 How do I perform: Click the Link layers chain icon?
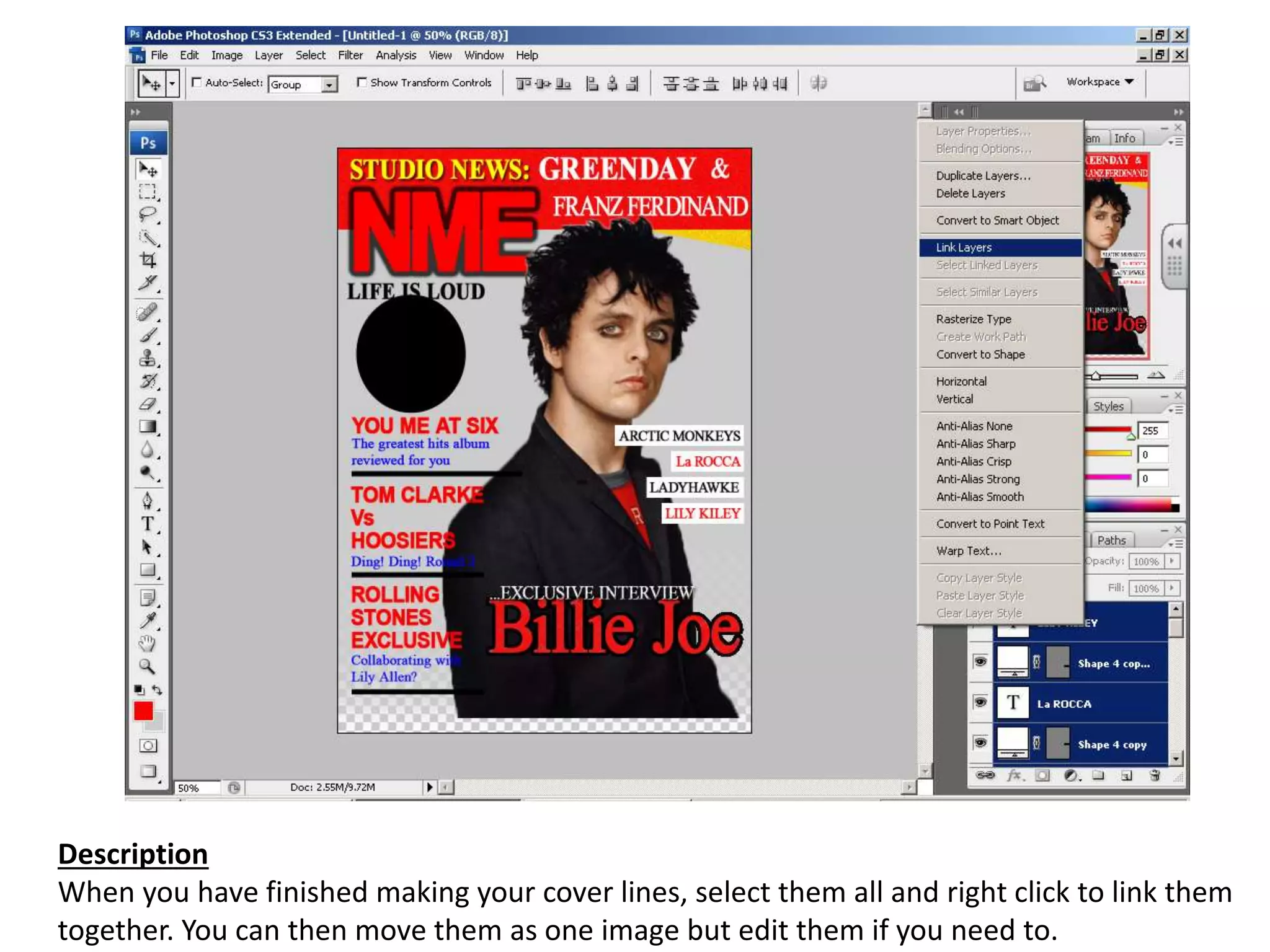coord(985,775)
